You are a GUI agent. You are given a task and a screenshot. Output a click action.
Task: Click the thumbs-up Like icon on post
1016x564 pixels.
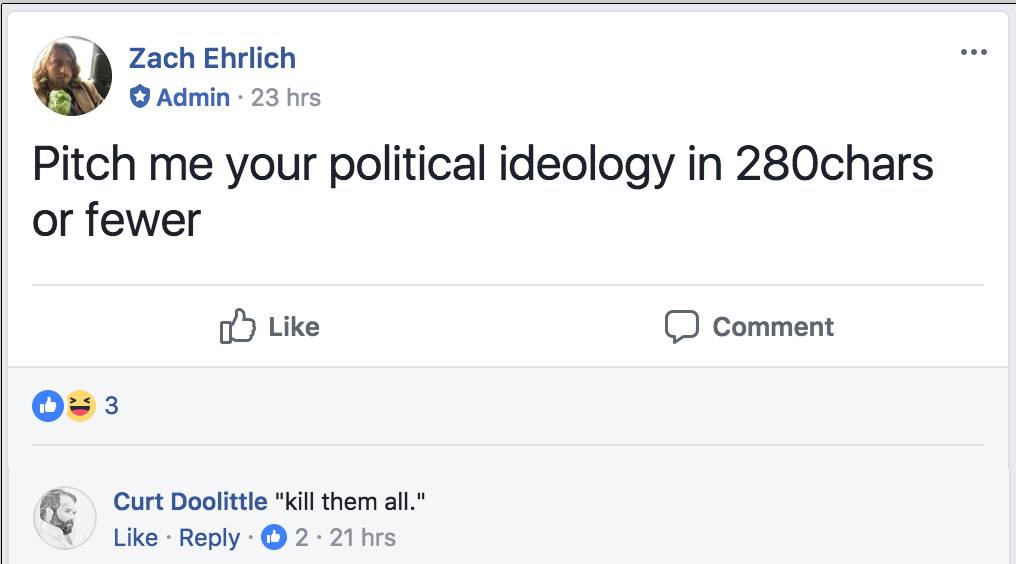[x=237, y=326]
